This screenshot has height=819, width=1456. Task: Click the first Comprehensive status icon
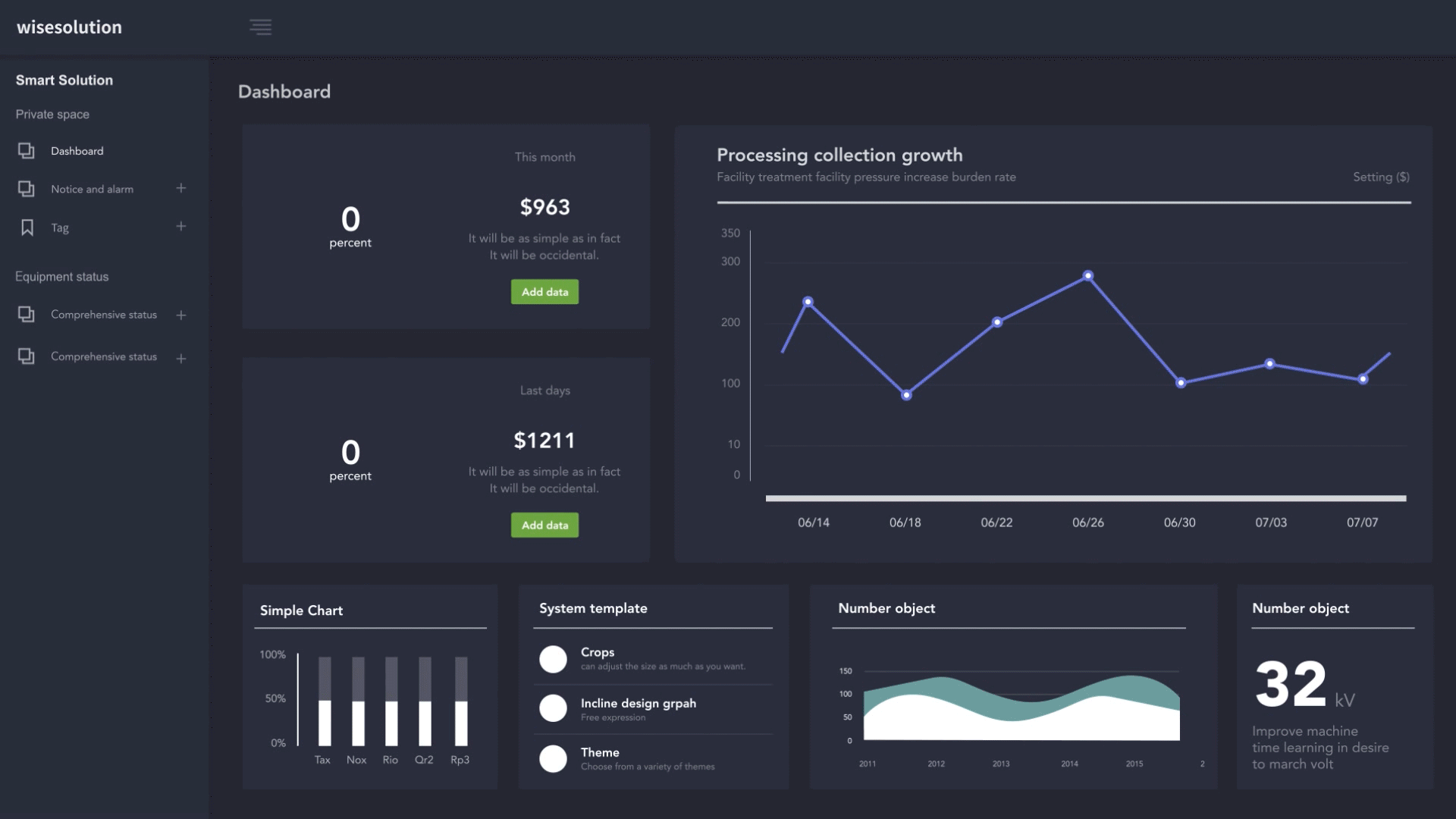(27, 314)
